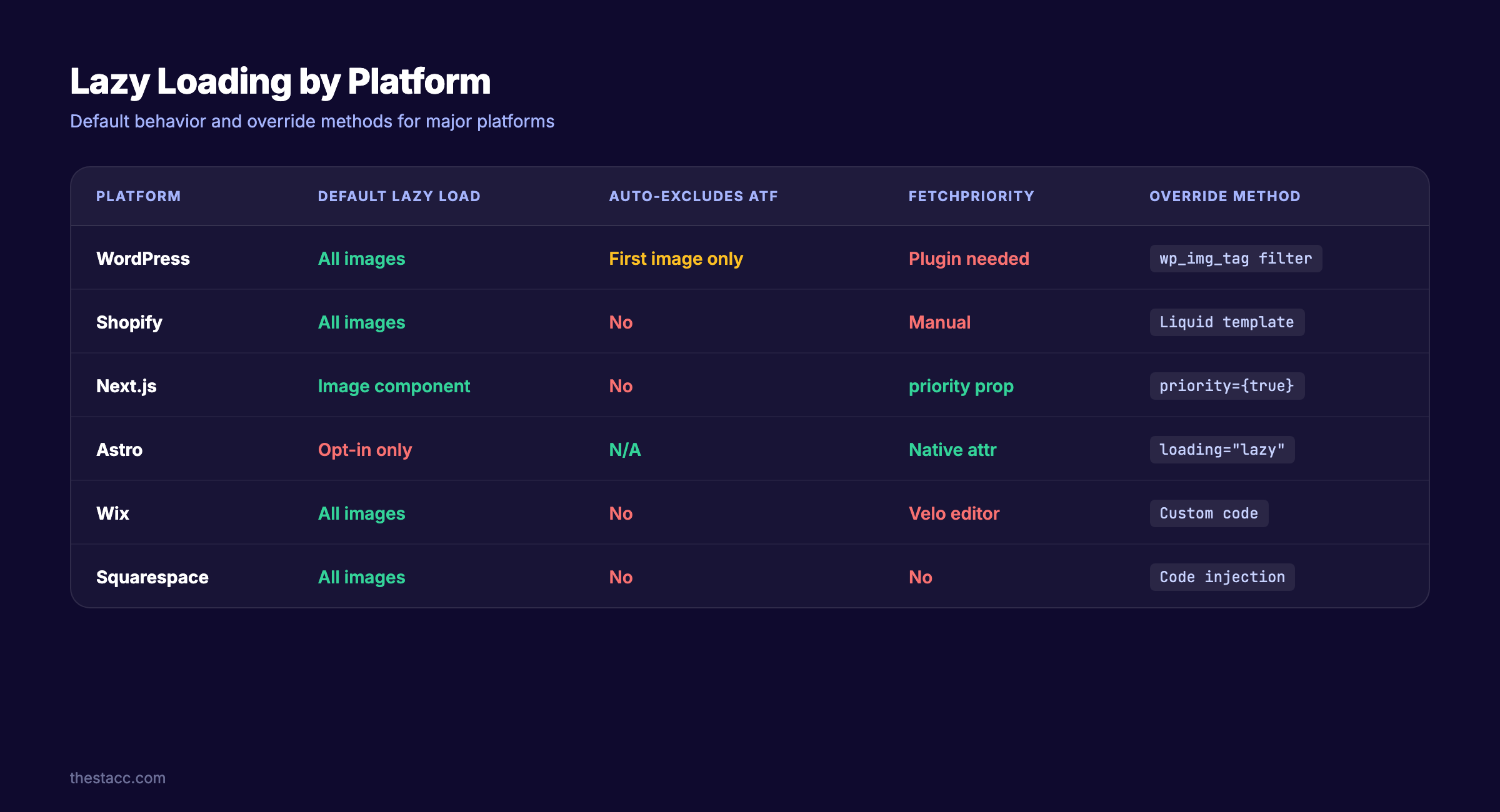
Task: Click the Custom code badge
Action: click(1209, 513)
